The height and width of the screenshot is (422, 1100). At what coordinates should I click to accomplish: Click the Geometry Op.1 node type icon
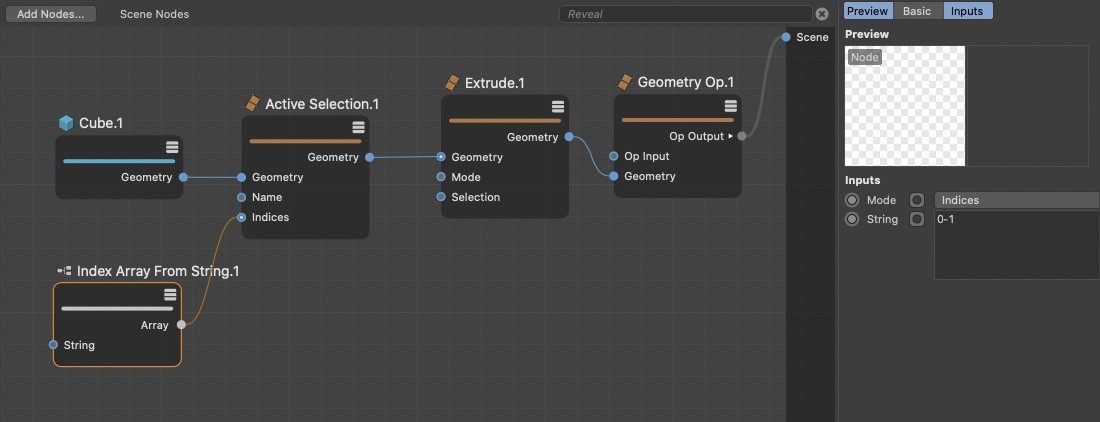tap(624, 82)
